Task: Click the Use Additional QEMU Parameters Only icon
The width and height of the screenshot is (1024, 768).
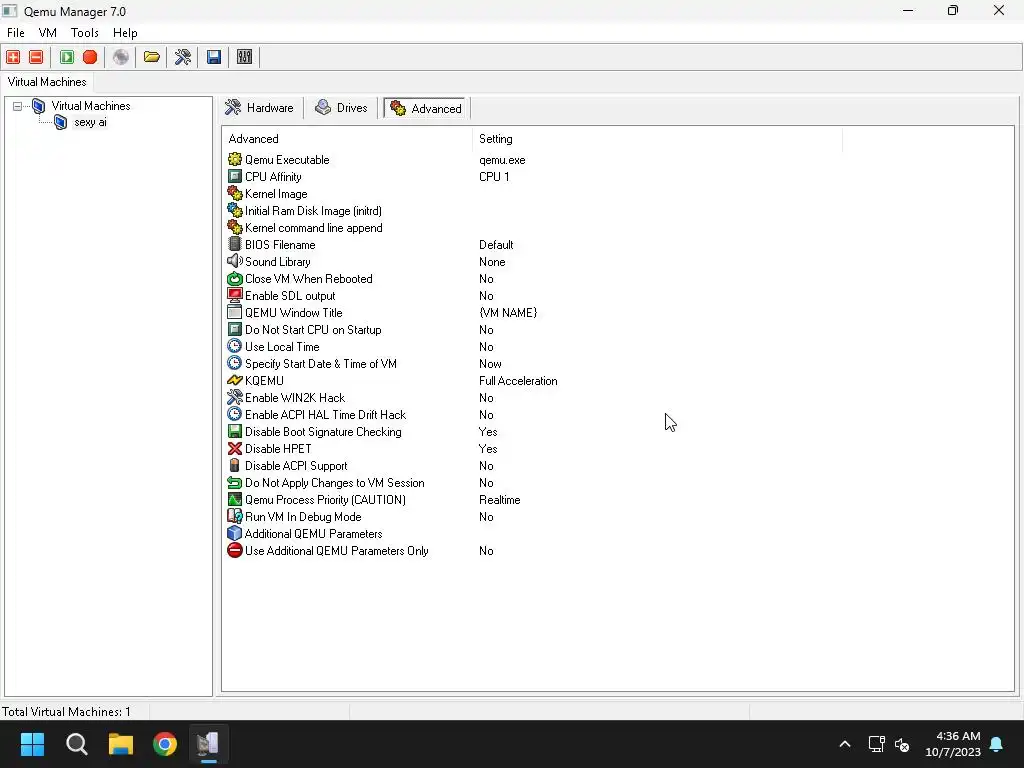Action: coord(234,550)
